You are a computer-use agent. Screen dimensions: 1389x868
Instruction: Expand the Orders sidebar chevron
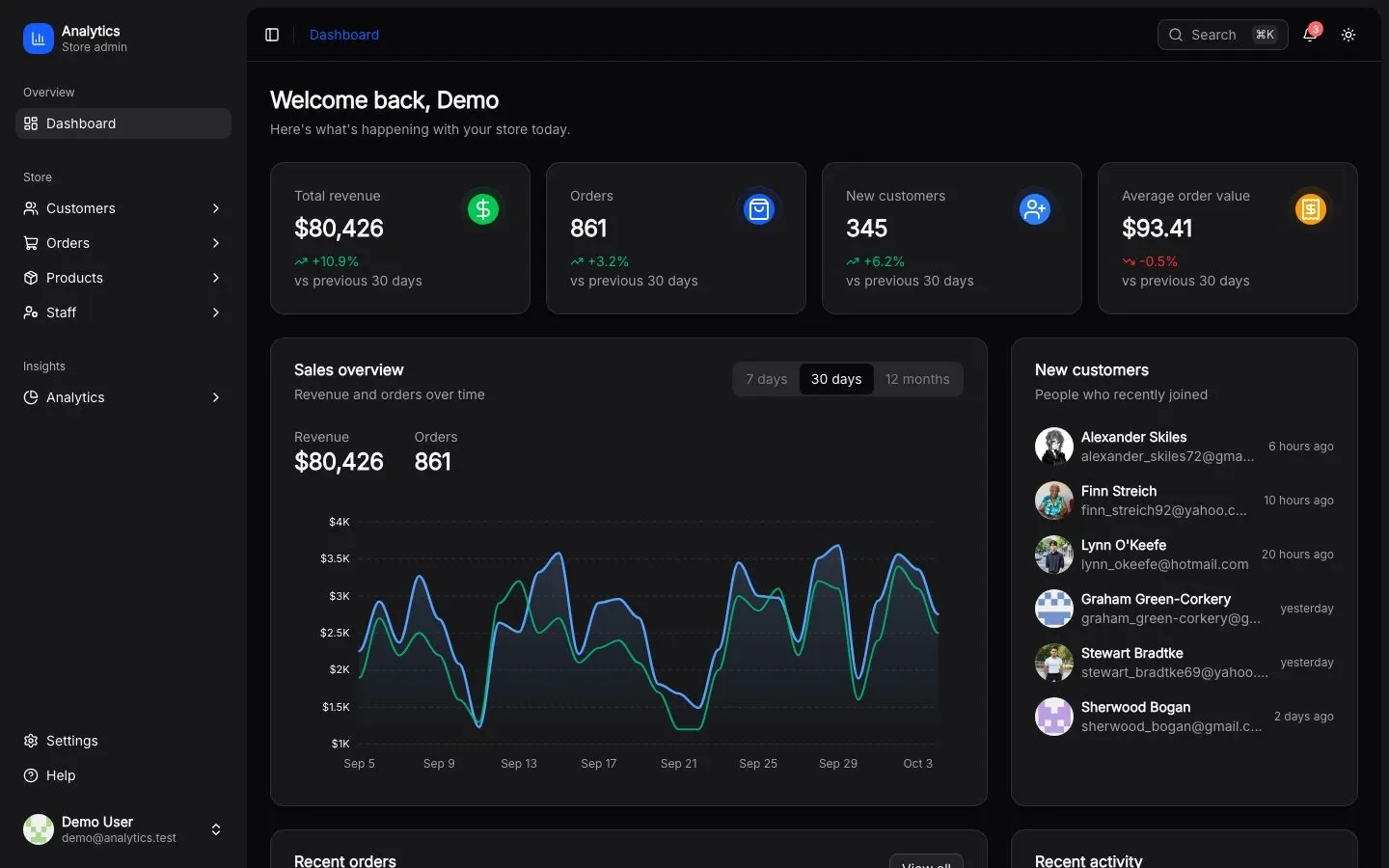(x=216, y=243)
